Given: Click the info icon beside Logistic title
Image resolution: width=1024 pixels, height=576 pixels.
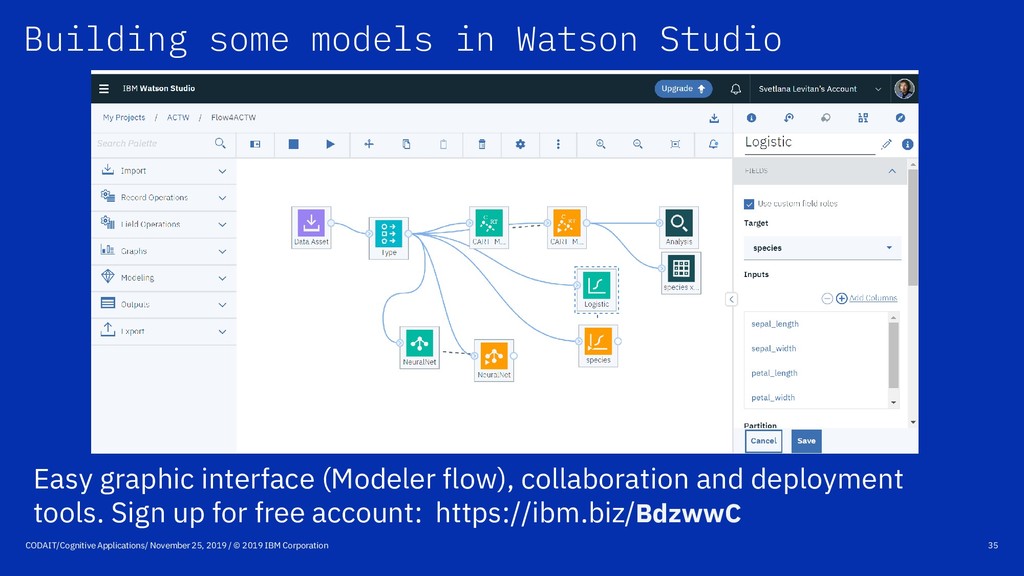Looking at the screenshot, I should coord(908,144).
